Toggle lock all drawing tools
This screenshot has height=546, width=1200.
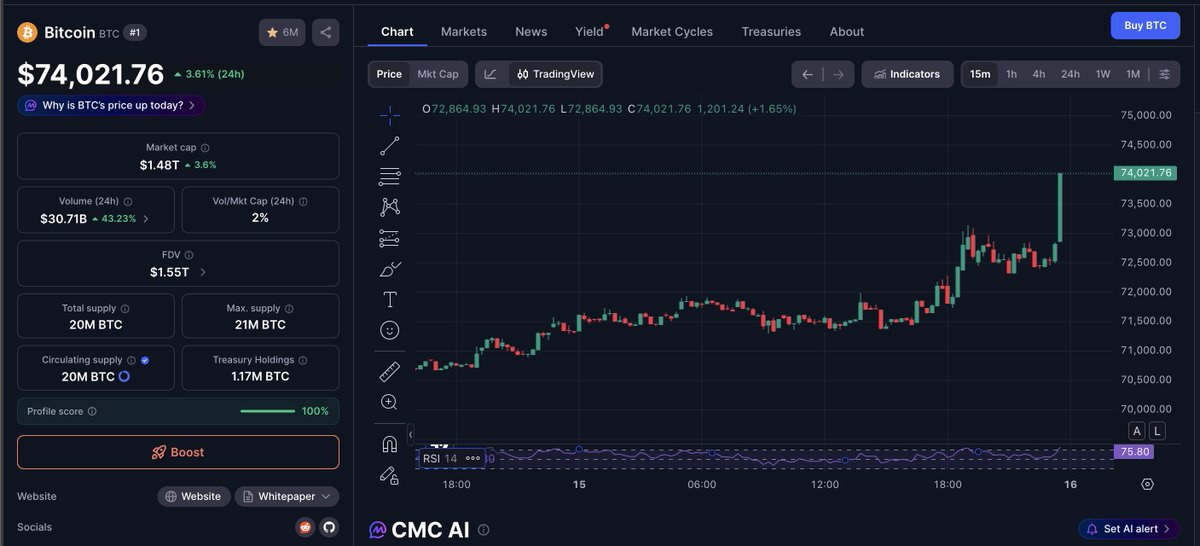(x=390, y=474)
